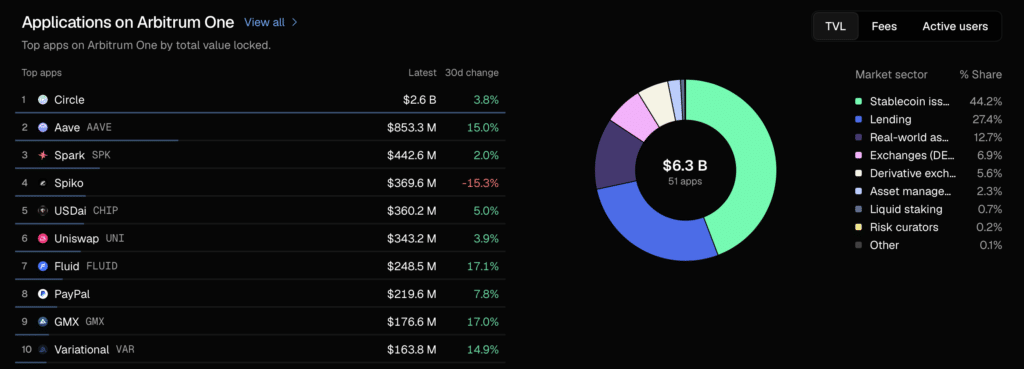Click the Spiko logo icon

(43, 183)
